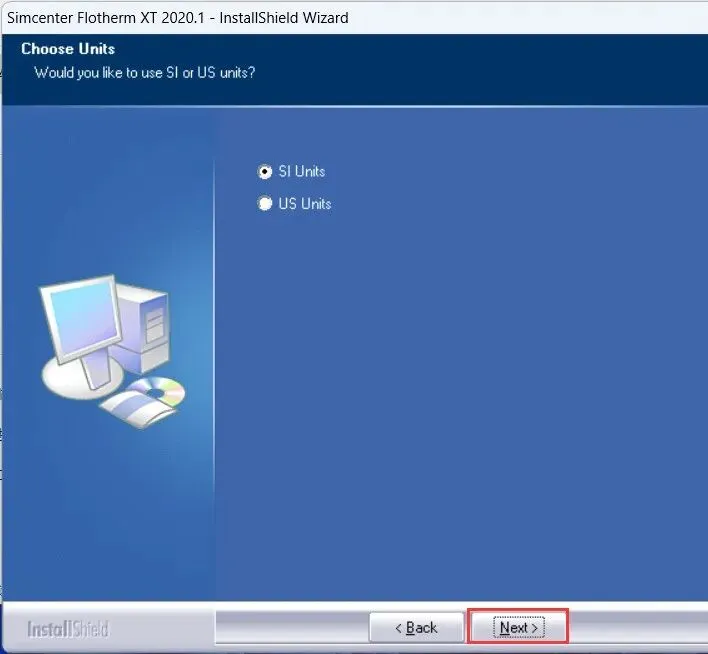Click the 'Would you like to use SI or US units?' text
The image size is (708, 654).
pos(145,73)
